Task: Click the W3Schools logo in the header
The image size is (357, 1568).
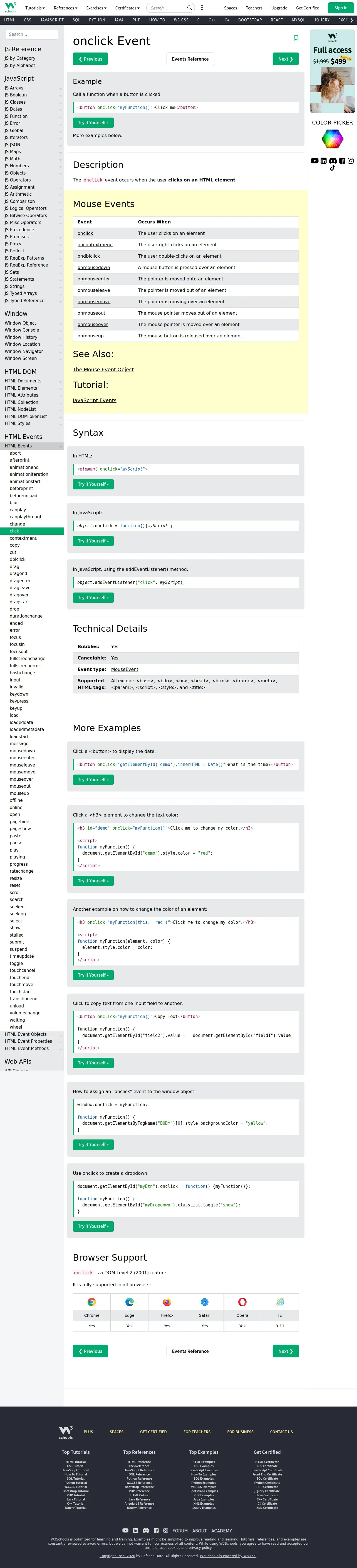Action: point(10,7)
